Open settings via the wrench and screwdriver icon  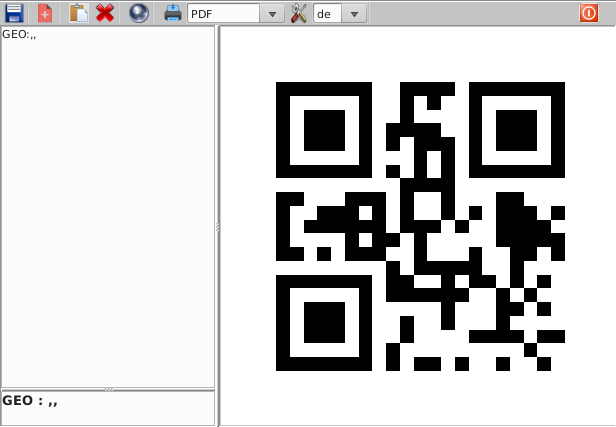click(x=299, y=13)
